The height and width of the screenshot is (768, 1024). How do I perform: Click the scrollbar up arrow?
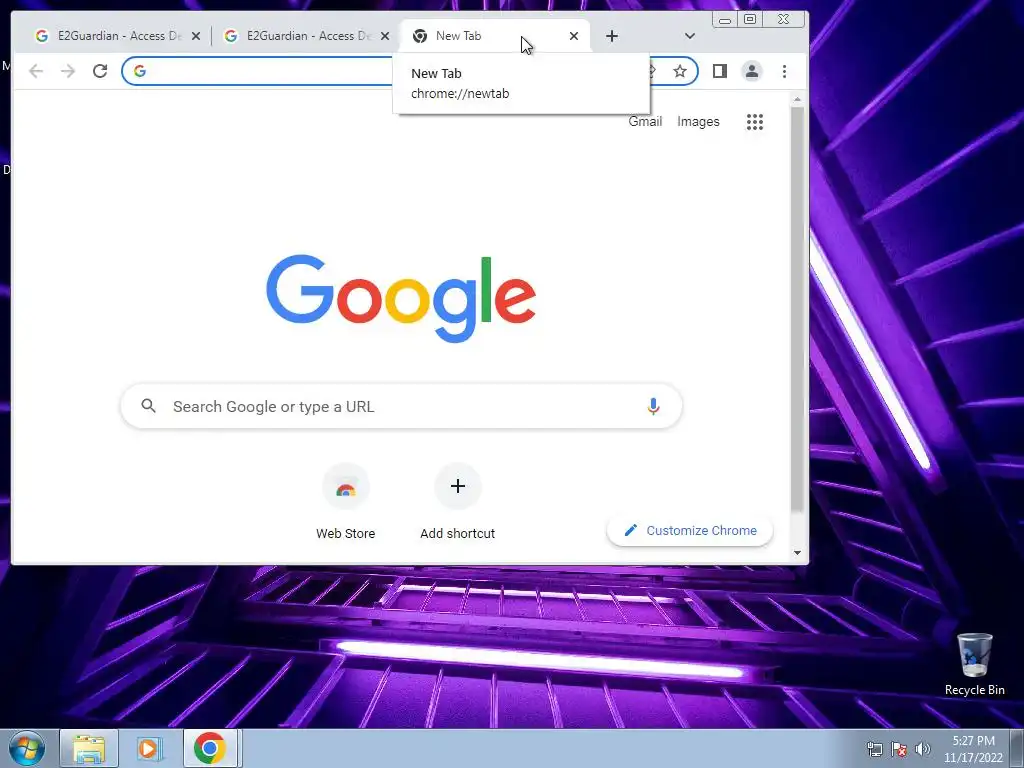(x=797, y=99)
